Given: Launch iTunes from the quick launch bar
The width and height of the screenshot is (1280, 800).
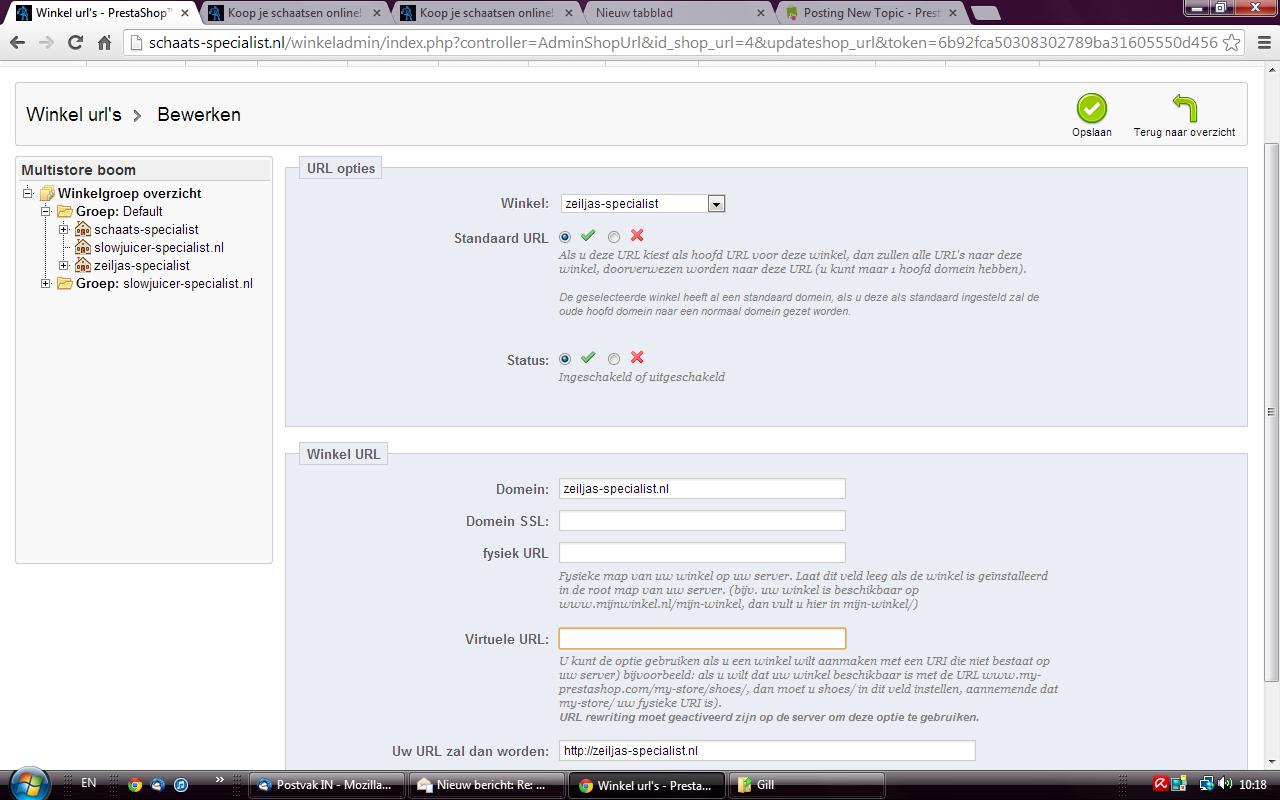Looking at the screenshot, I should pyautogui.click(x=181, y=785).
